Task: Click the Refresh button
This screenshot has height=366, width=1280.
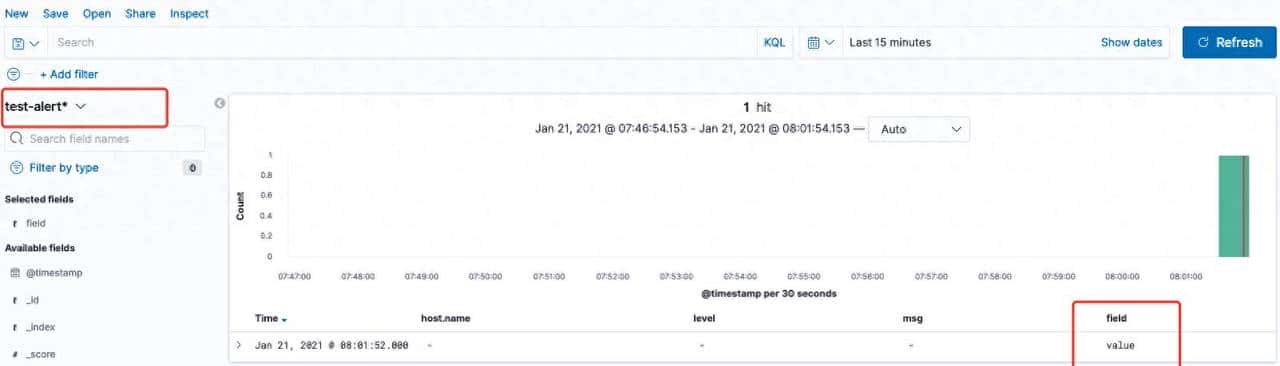Action: click(1229, 43)
